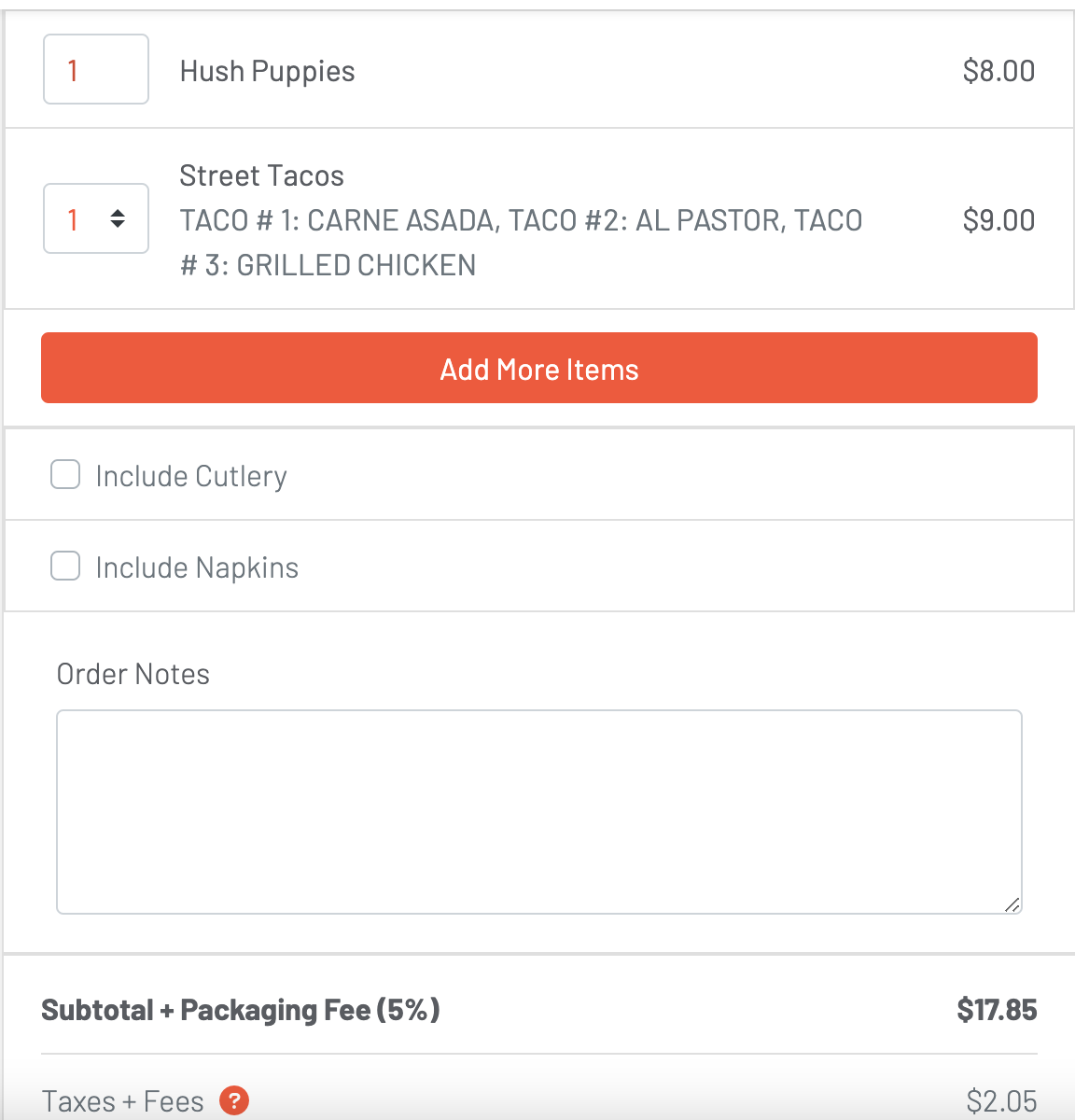
Task: Enable the Include Cutlery checkbox
Action: 65,474
